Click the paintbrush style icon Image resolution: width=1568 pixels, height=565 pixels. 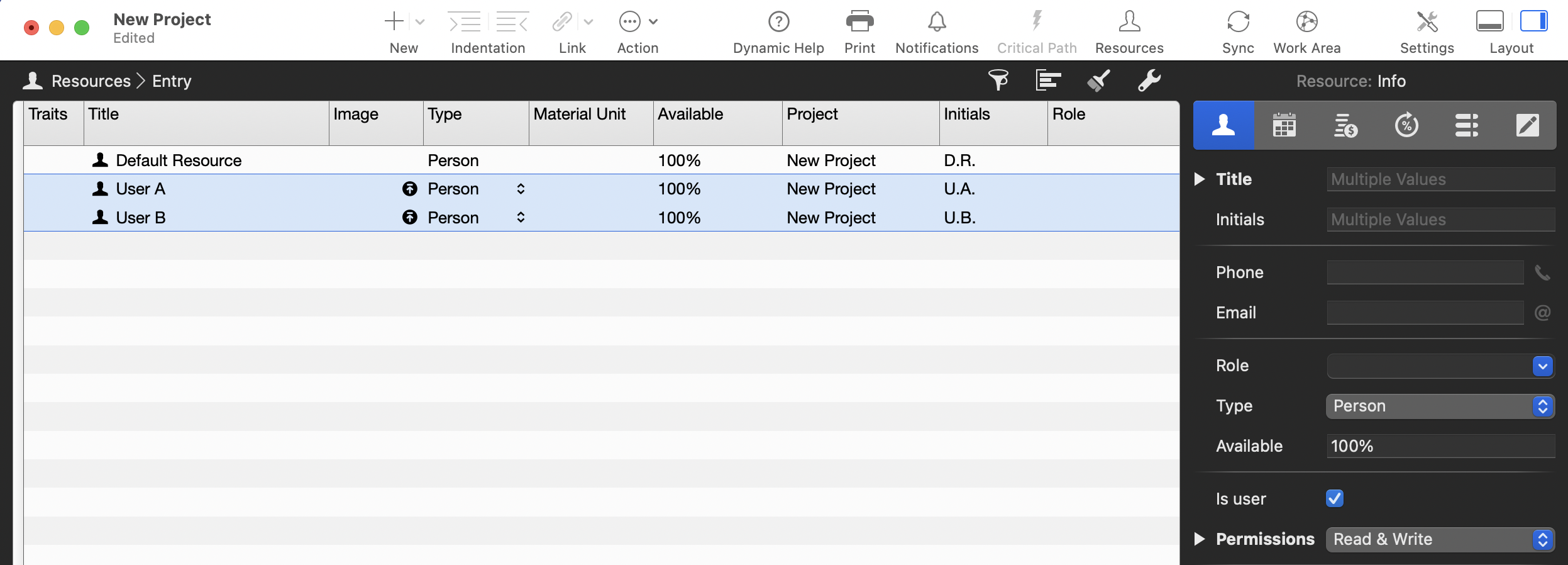(x=1098, y=81)
